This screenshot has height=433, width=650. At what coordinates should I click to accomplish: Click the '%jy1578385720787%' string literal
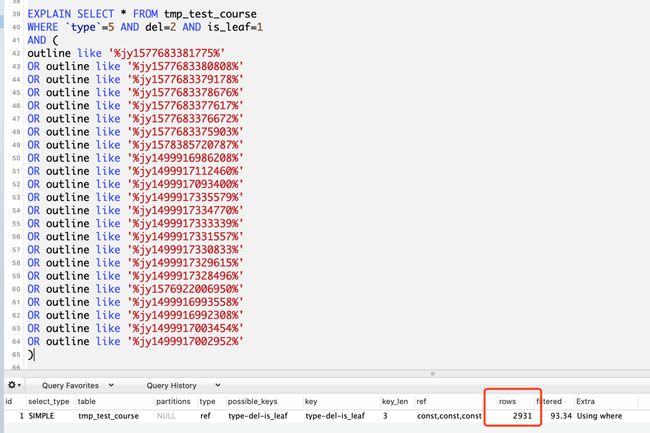tap(185, 145)
